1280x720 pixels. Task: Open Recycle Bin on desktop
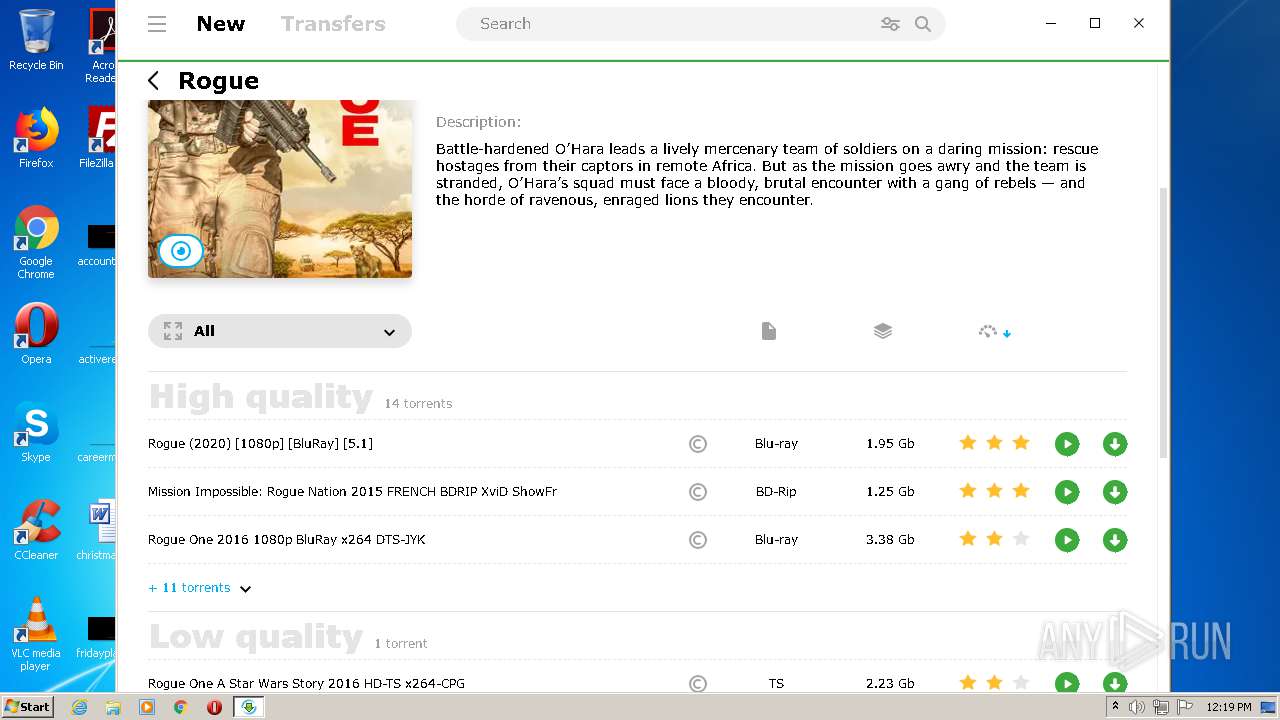click(x=36, y=40)
